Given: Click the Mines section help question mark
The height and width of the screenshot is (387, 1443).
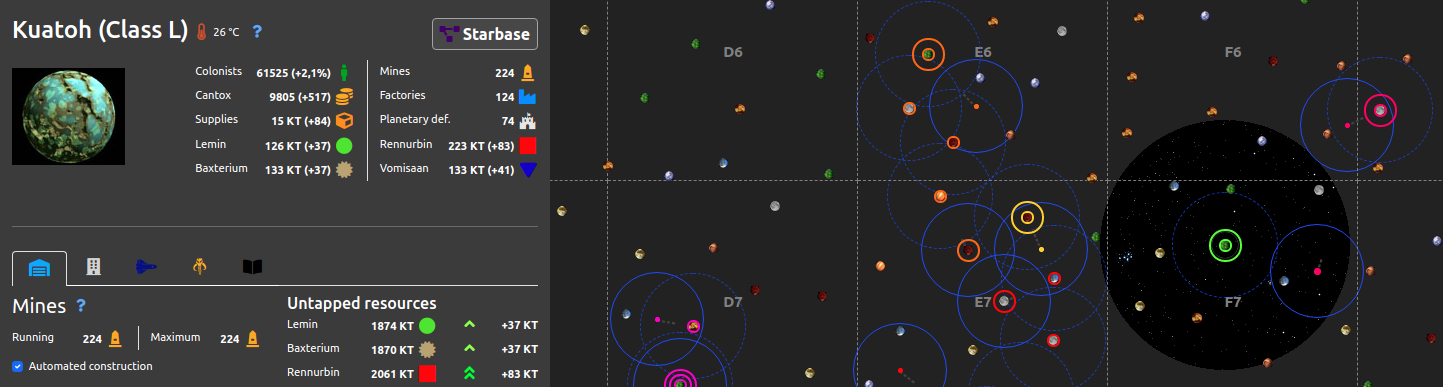Looking at the screenshot, I should click(81, 305).
